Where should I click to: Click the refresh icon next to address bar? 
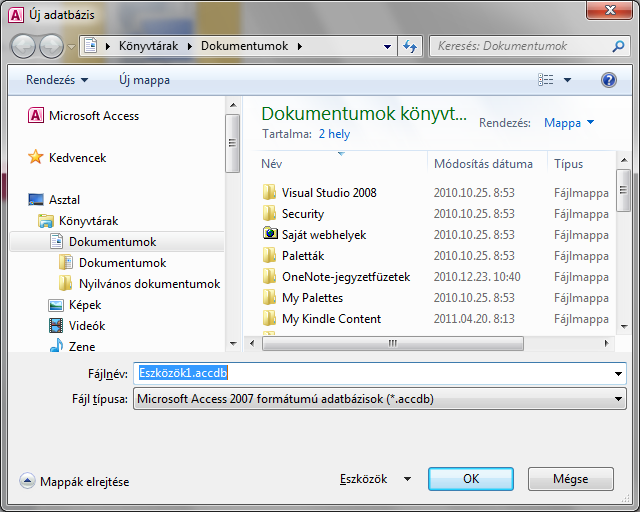coord(410,46)
